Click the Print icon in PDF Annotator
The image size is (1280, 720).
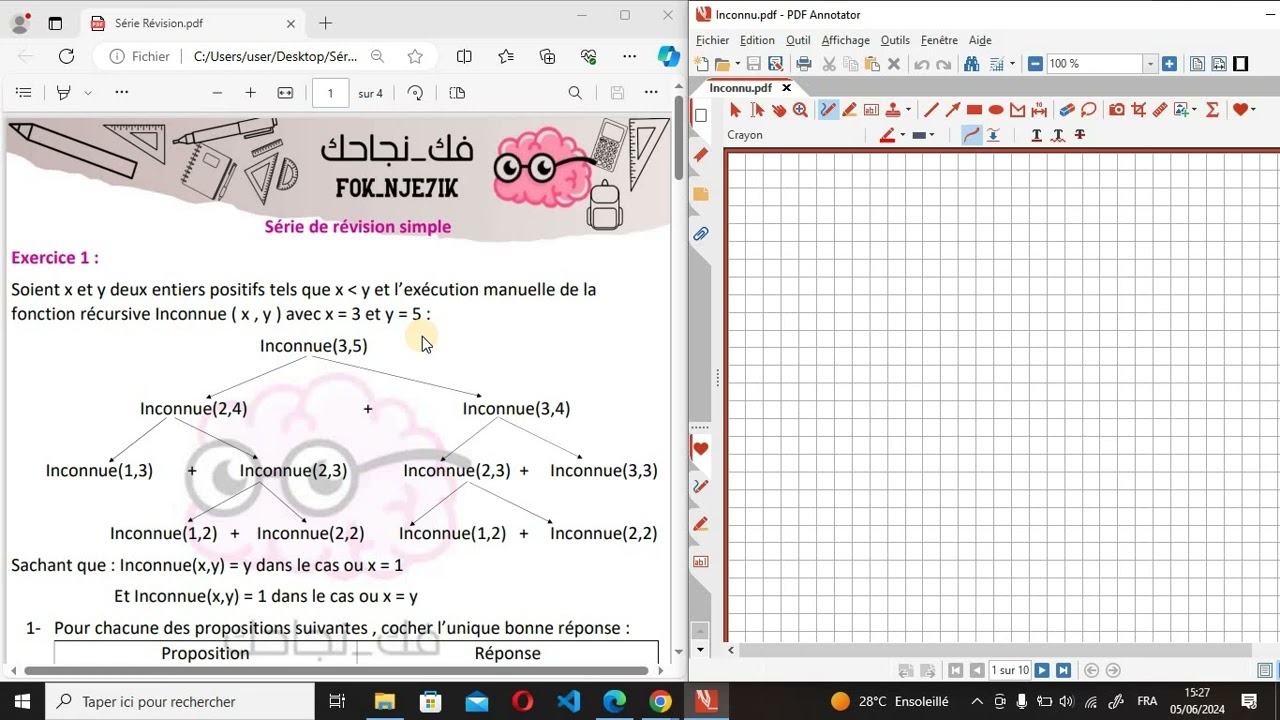click(804, 64)
